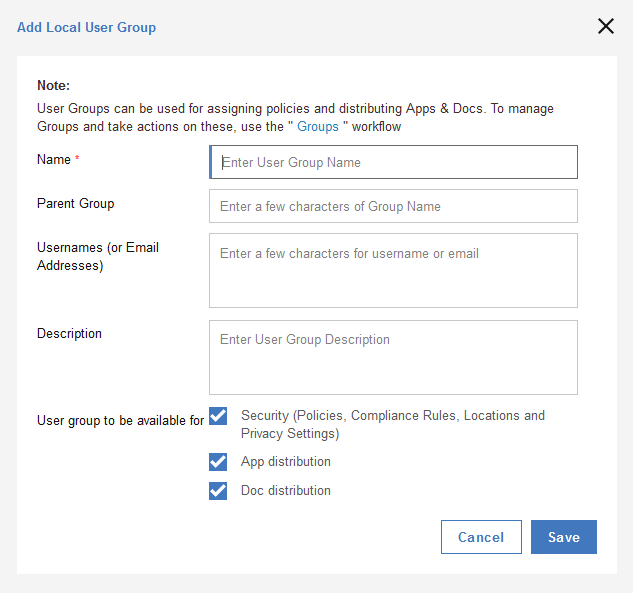Screen dimensions: 633x593
Task: Click the Usernames (or Email Addresses) label
Action: tap(98, 256)
